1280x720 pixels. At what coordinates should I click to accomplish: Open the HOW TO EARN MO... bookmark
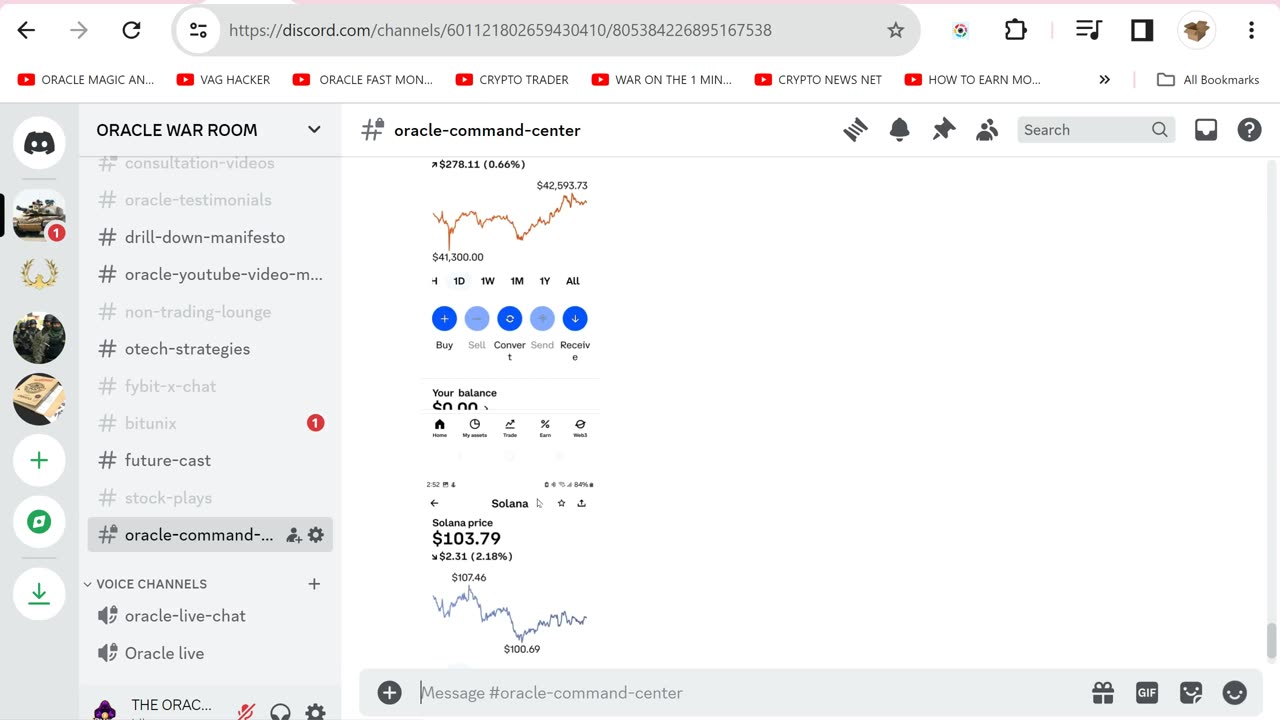click(x=973, y=80)
